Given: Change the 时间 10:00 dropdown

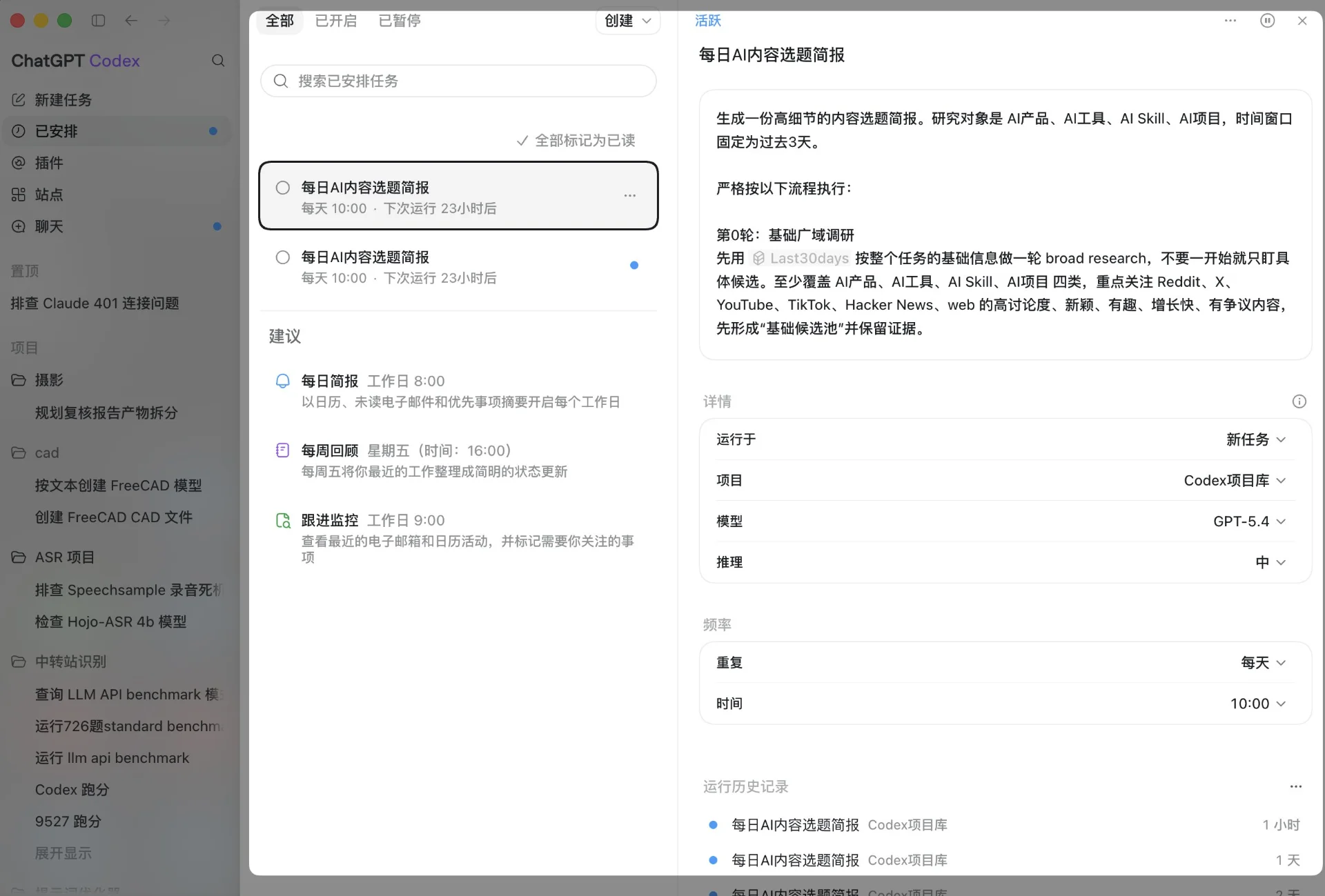Looking at the screenshot, I should tap(1258, 704).
